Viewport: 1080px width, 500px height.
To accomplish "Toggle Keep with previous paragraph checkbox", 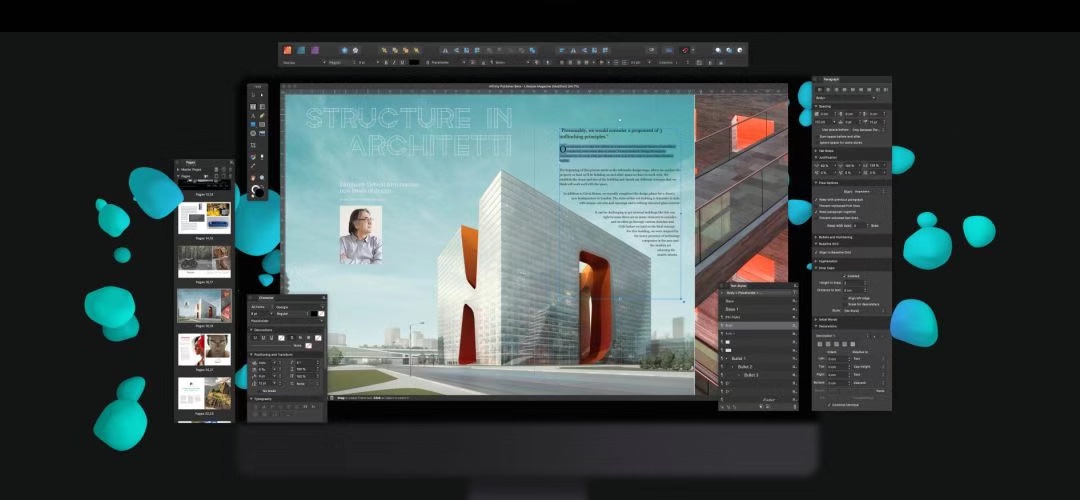I will (819, 201).
